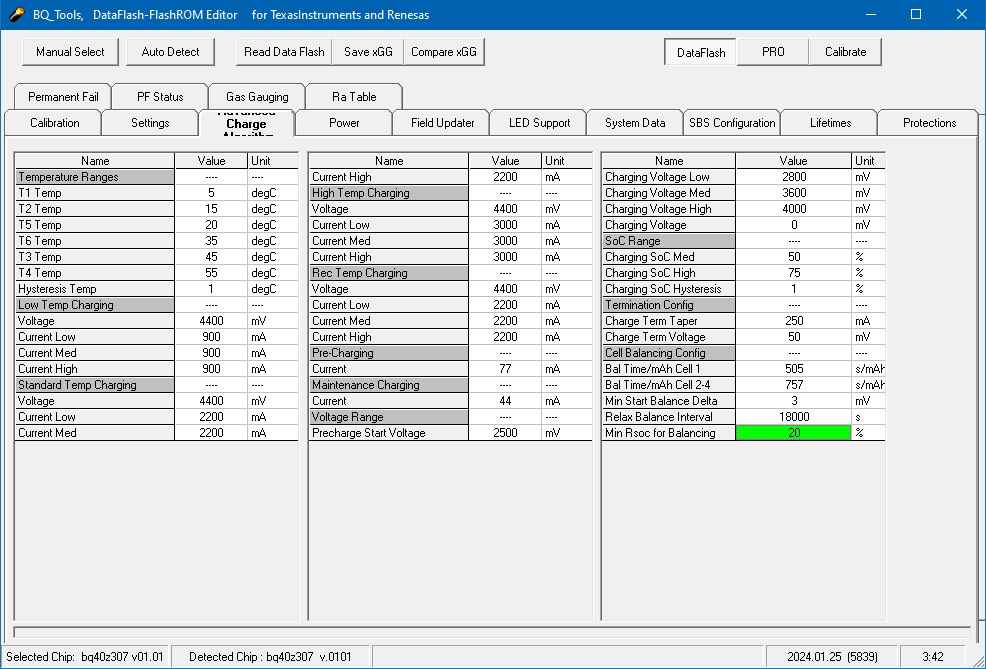Select the Min Start Balance Delta value
Viewport: 986px width, 669px height.
tap(794, 401)
